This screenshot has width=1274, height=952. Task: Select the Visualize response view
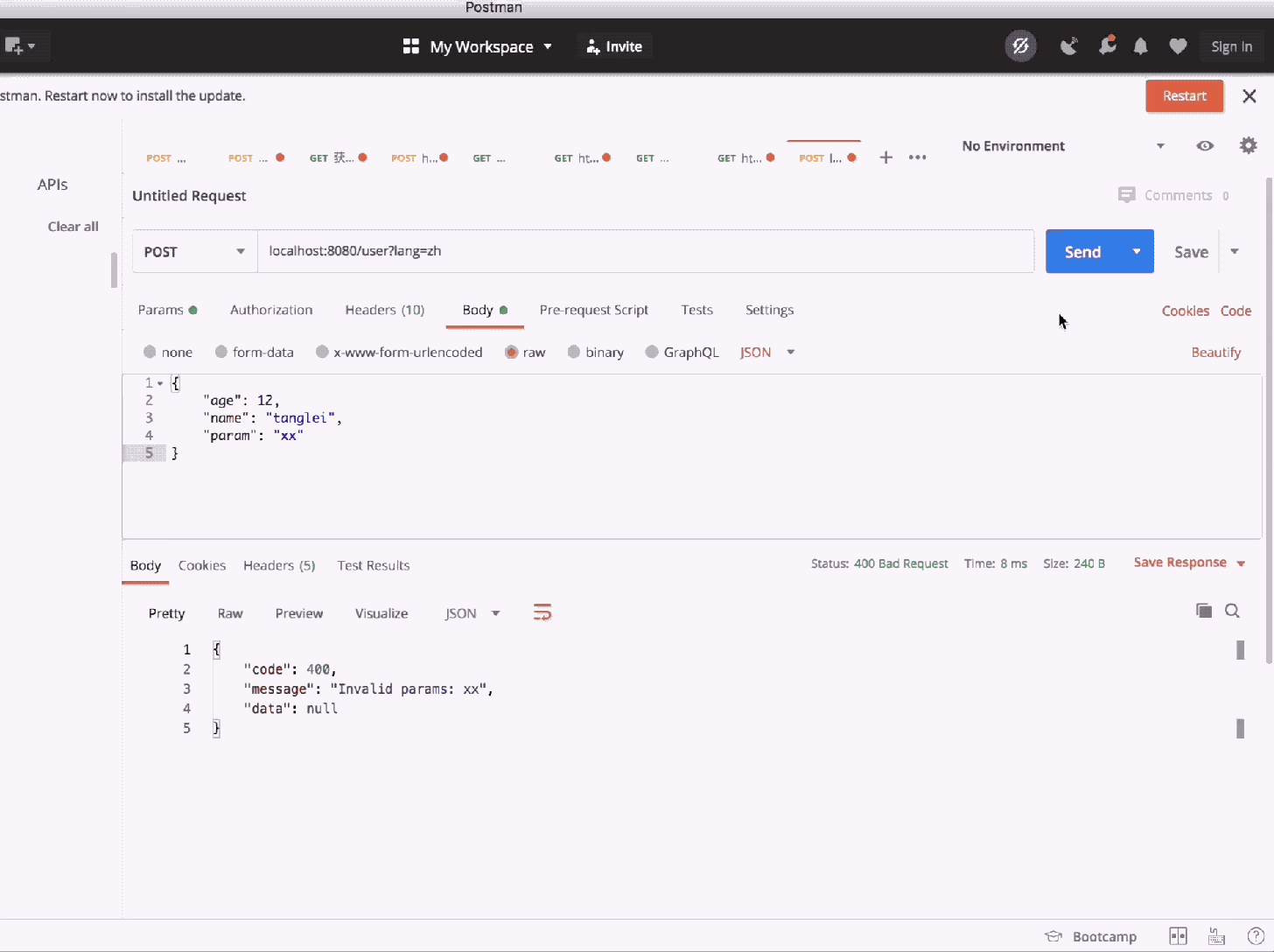click(x=381, y=613)
